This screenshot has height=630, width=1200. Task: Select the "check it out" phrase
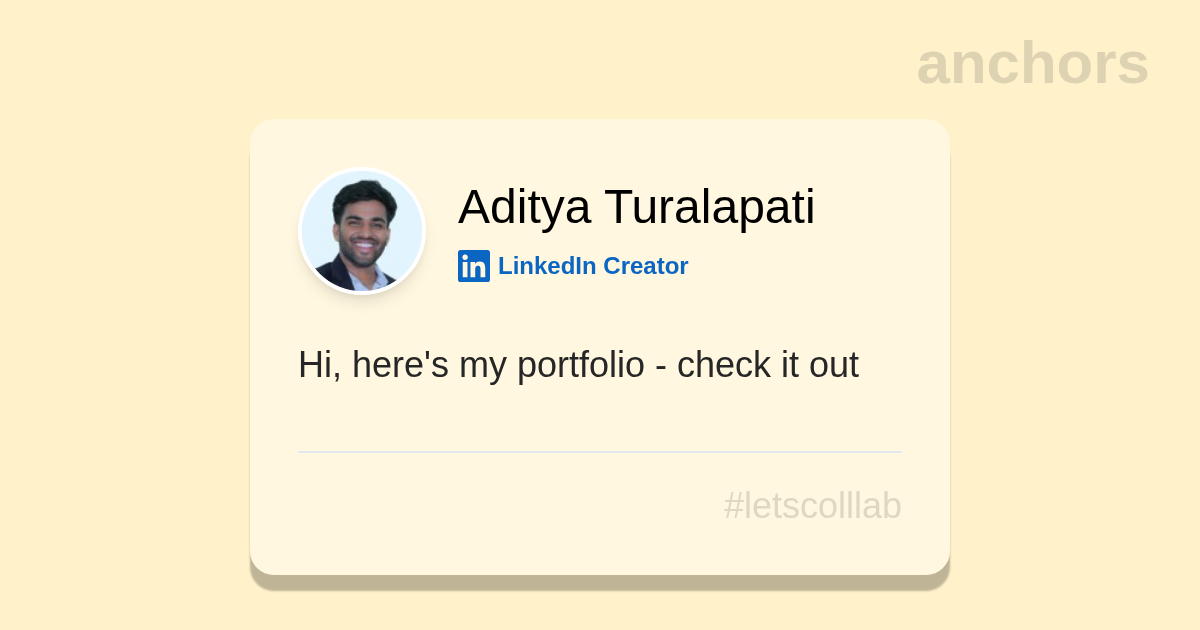click(767, 365)
